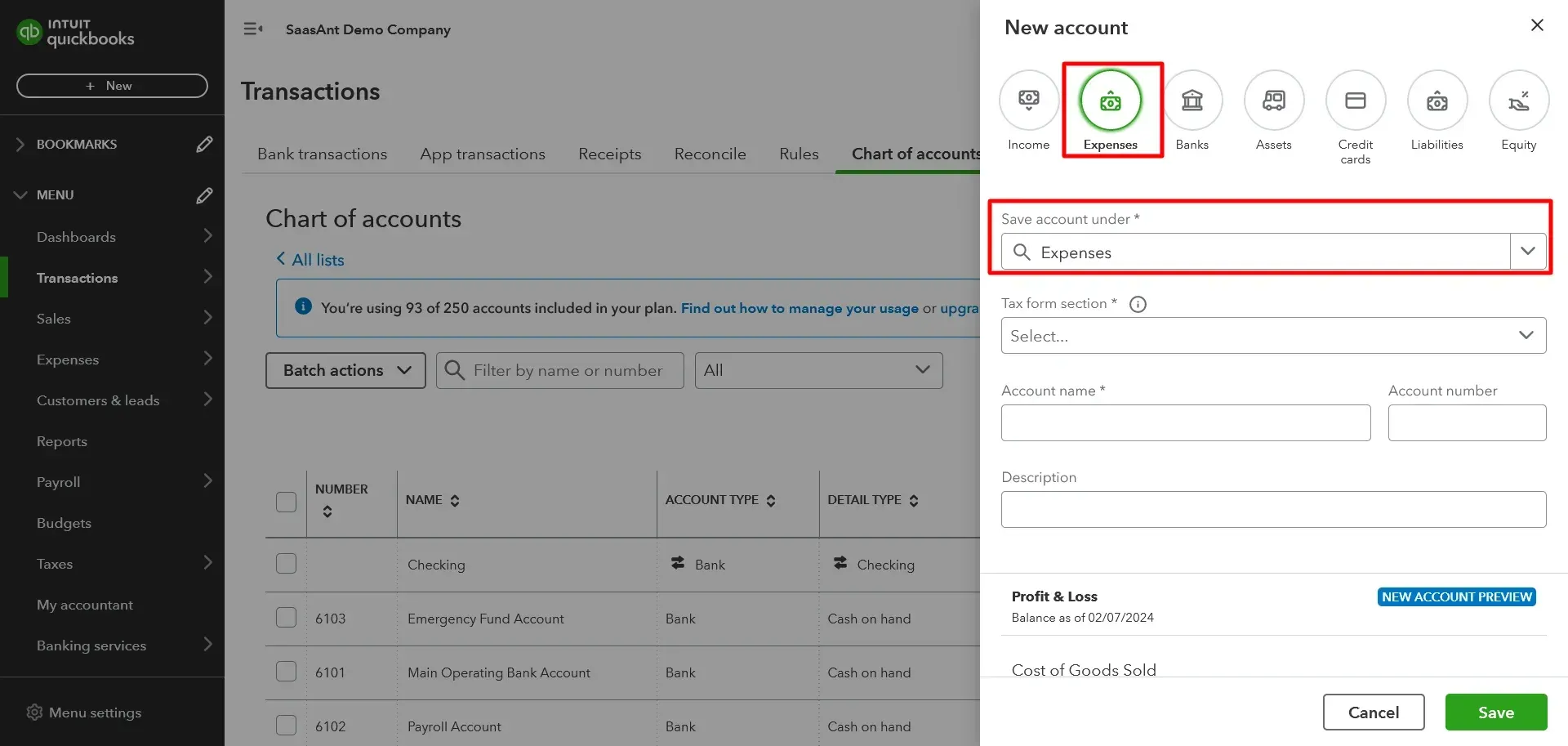Choose the Assets account type icon
Image resolution: width=1568 pixels, height=746 pixels.
pos(1274,101)
